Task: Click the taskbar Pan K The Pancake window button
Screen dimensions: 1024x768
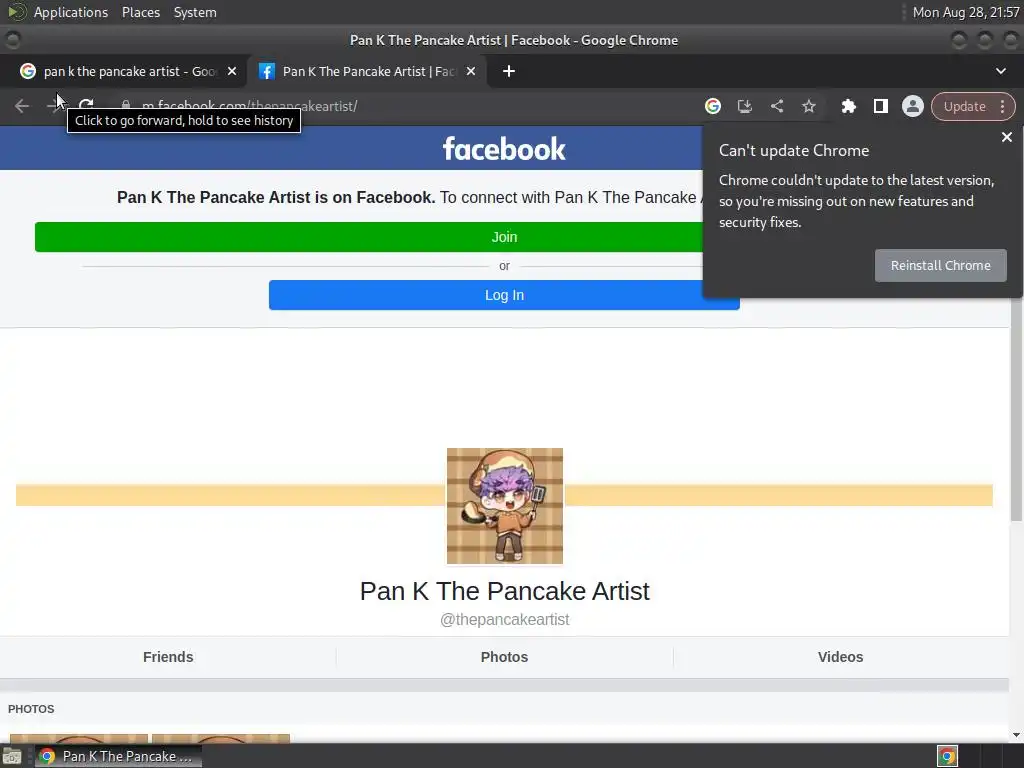Action: click(x=119, y=756)
